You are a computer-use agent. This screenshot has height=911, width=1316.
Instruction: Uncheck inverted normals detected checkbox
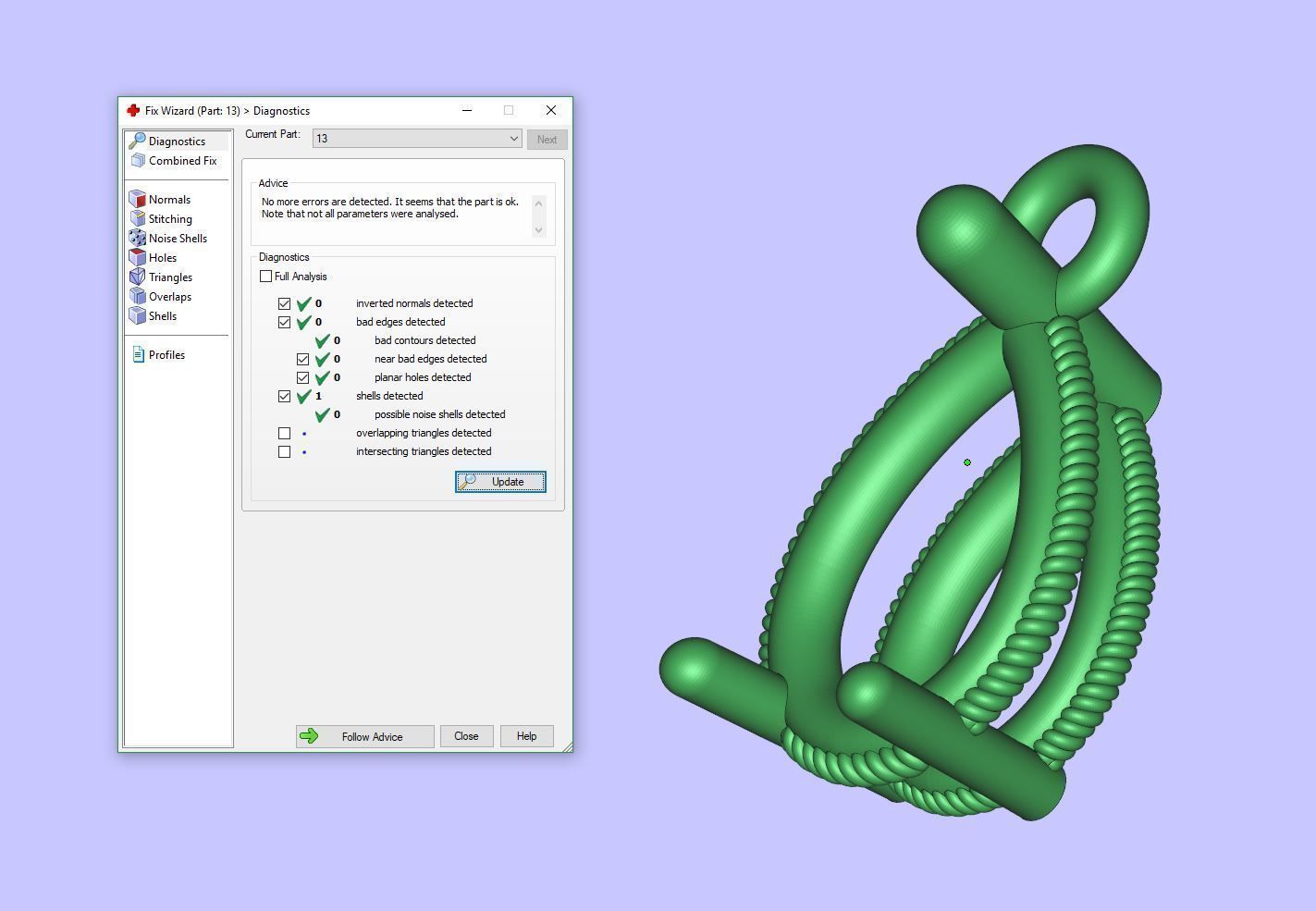point(284,303)
